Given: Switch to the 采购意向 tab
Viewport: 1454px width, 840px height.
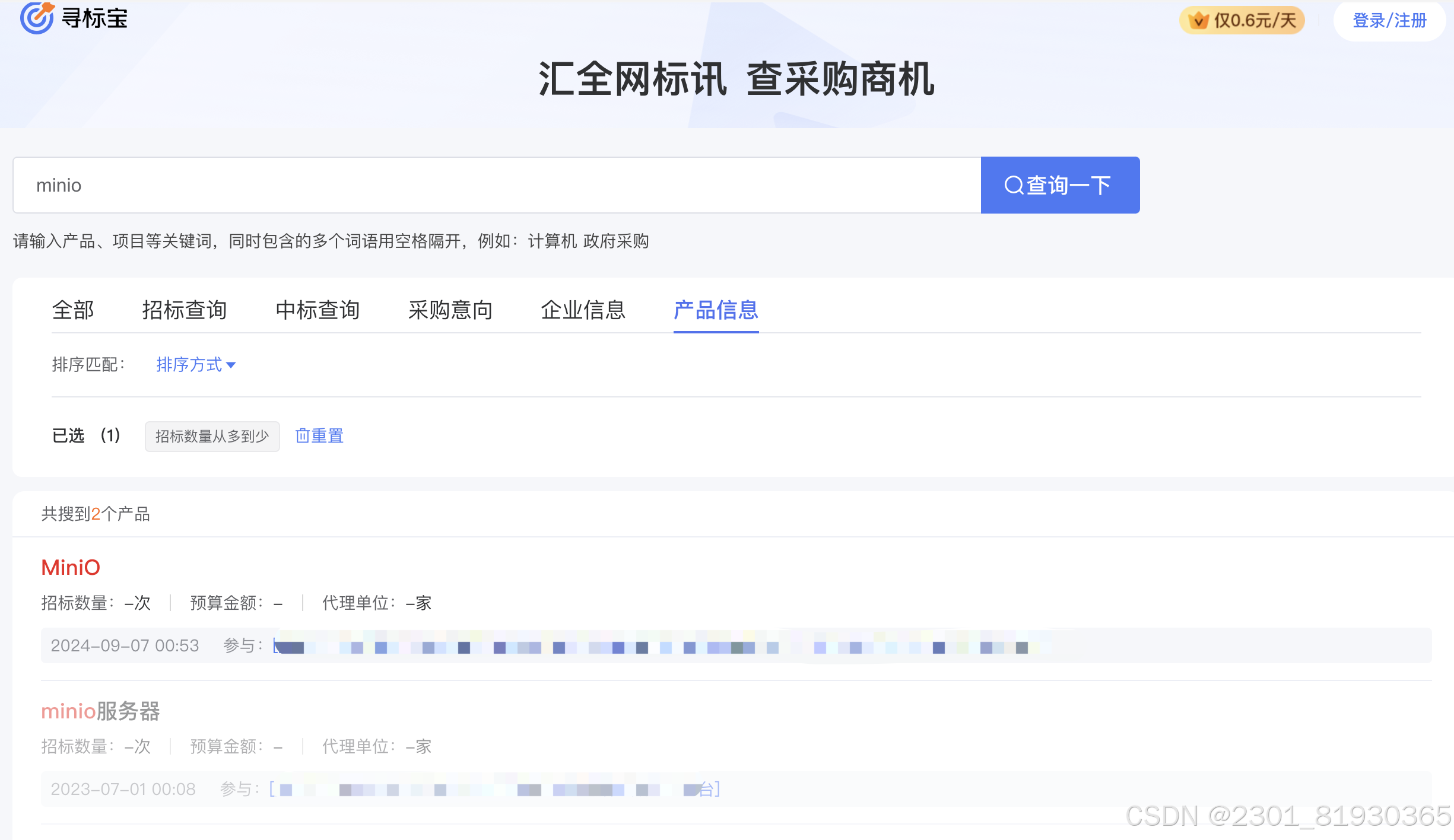Looking at the screenshot, I should tap(450, 310).
